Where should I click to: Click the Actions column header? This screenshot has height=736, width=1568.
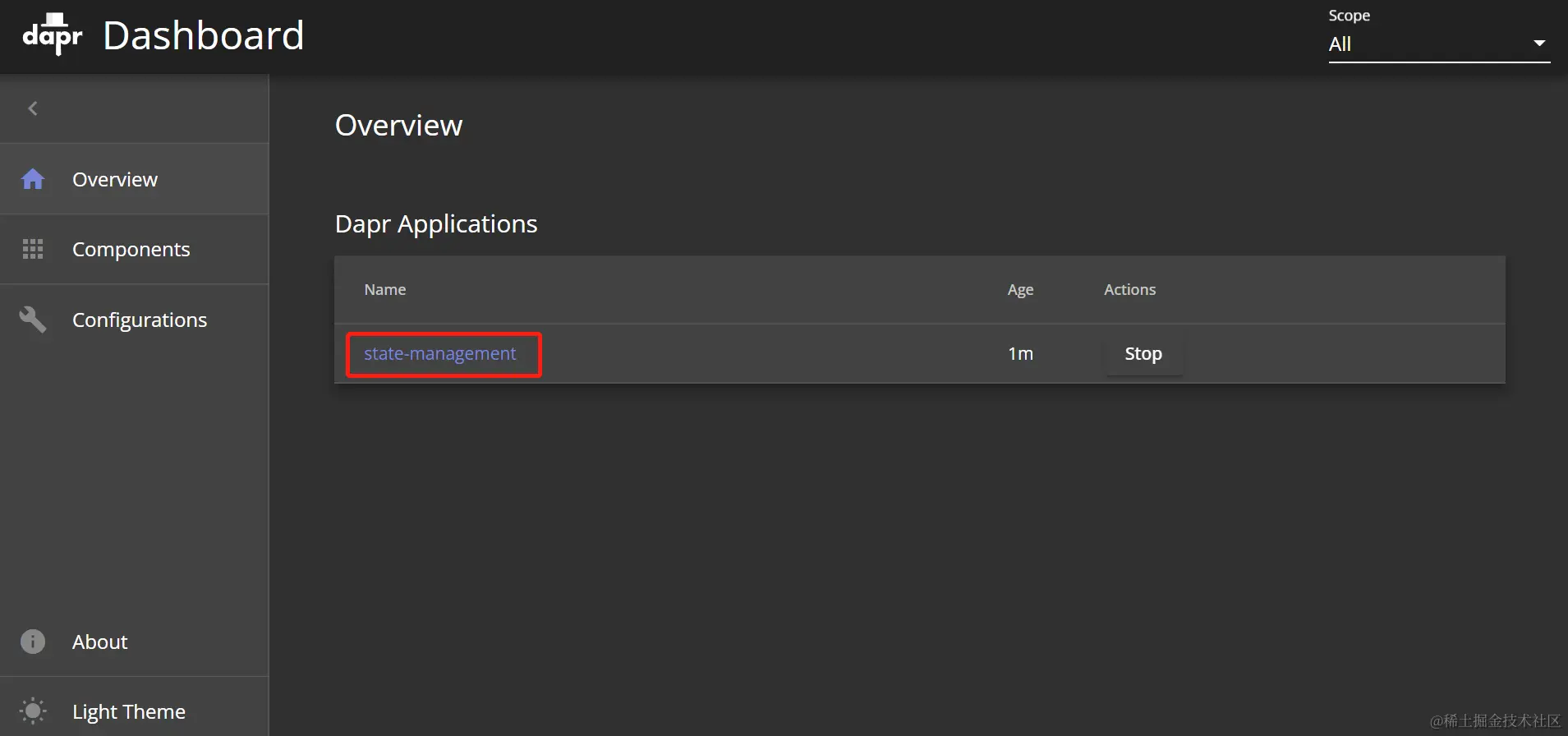[1129, 290]
